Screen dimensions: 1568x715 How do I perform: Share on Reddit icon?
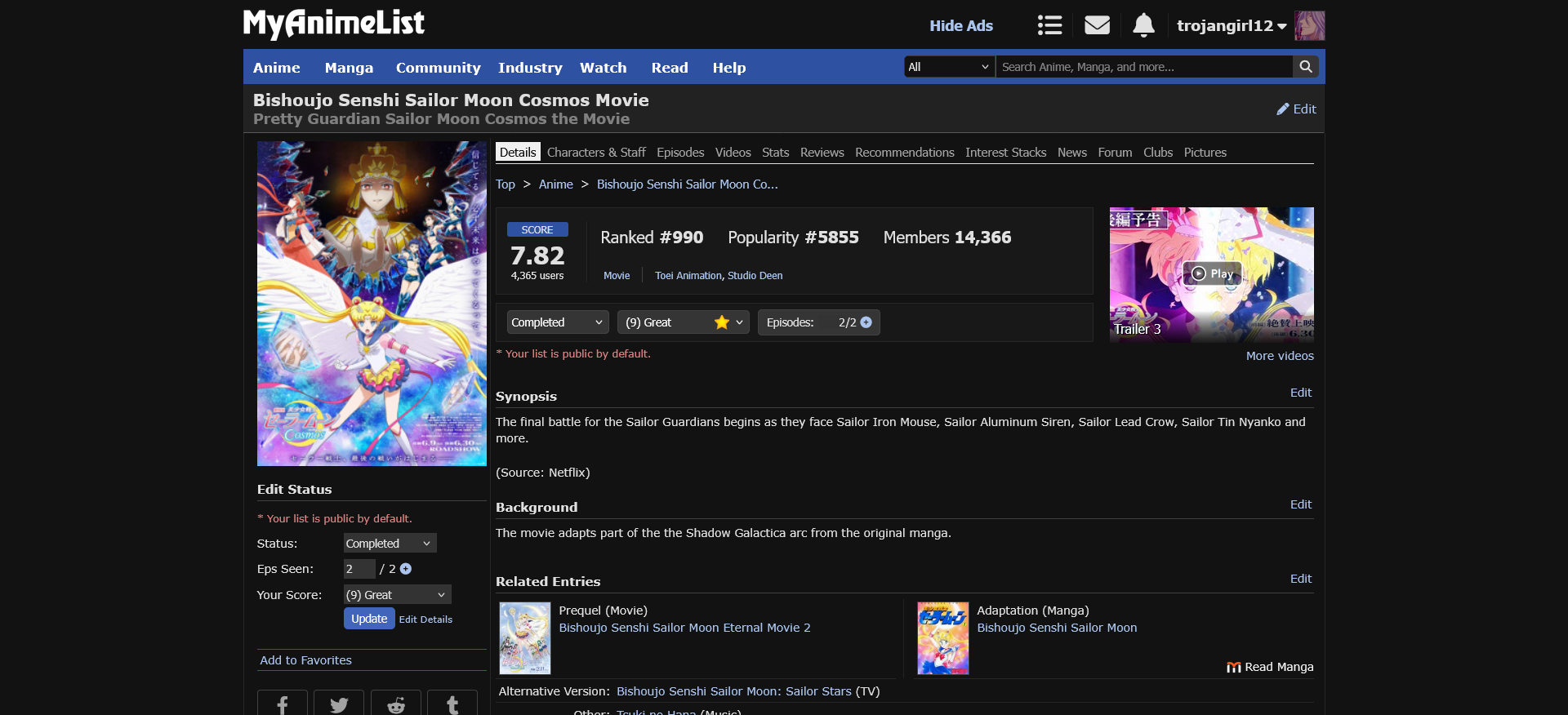click(x=396, y=704)
